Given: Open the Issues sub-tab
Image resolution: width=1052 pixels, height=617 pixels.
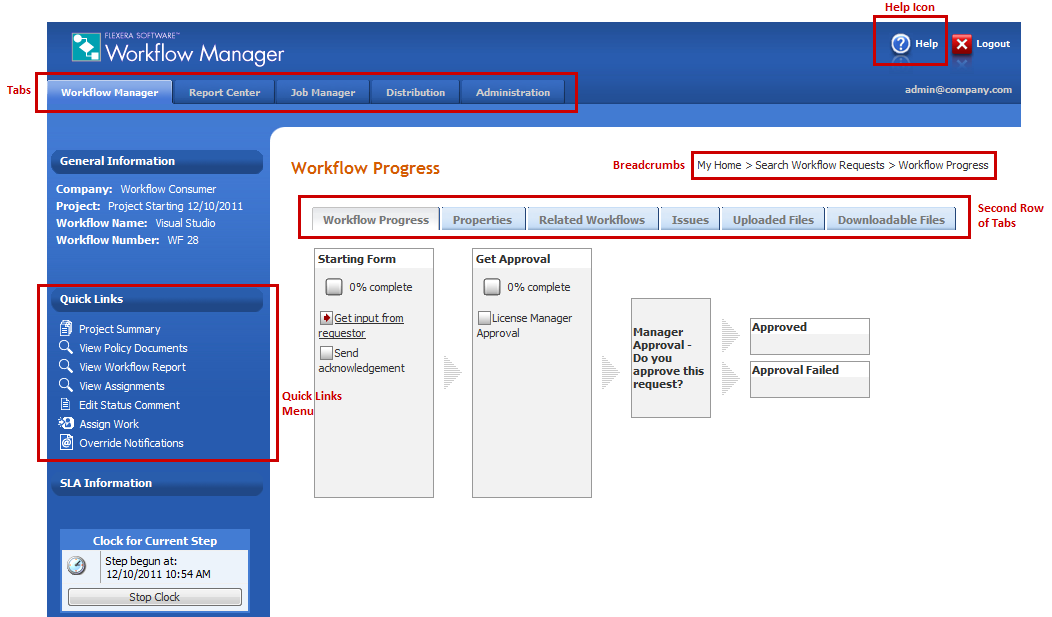Looking at the screenshot, I should tap(690, 219).
